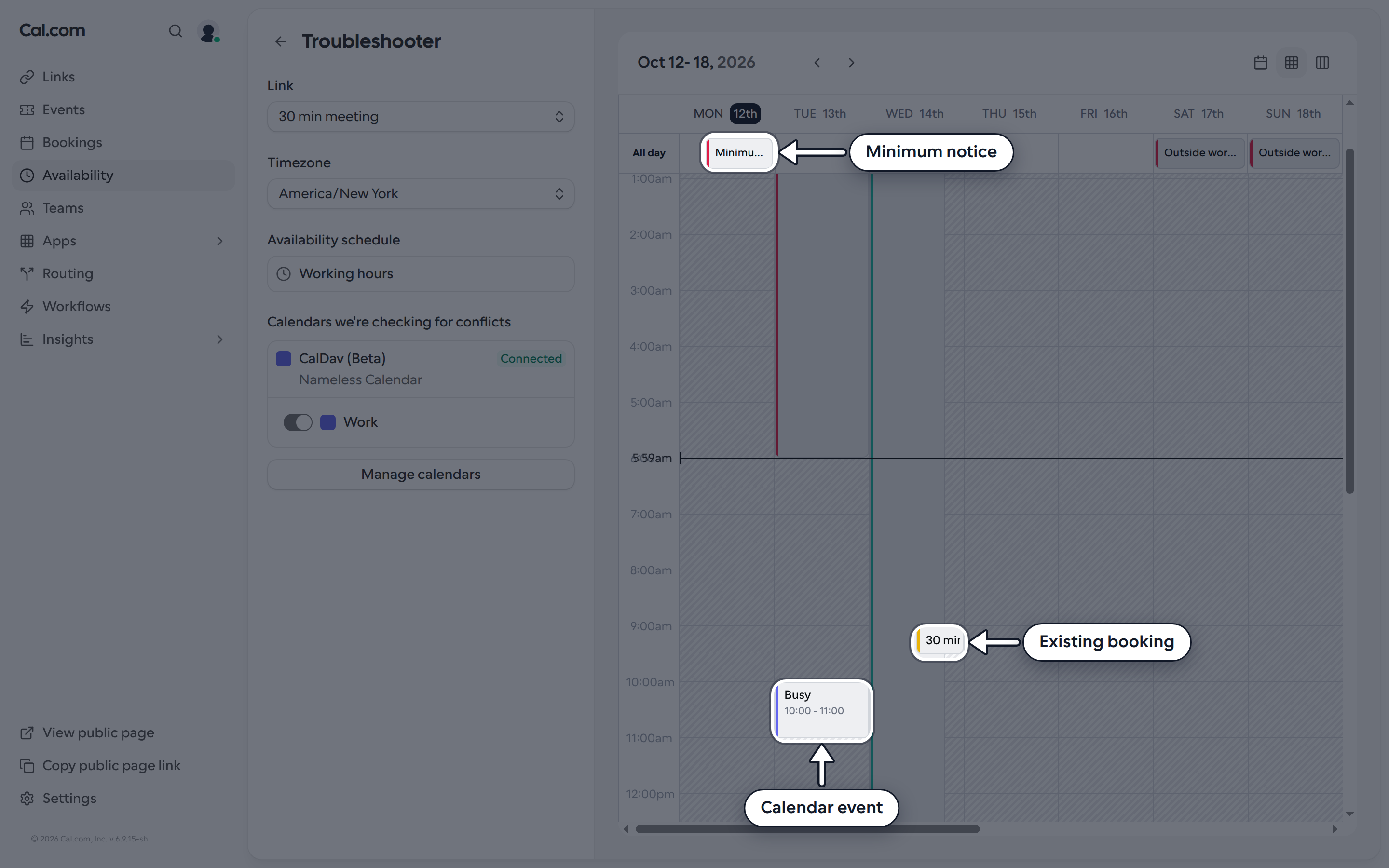Click the MON 12th column header

[x=727, y=114]
